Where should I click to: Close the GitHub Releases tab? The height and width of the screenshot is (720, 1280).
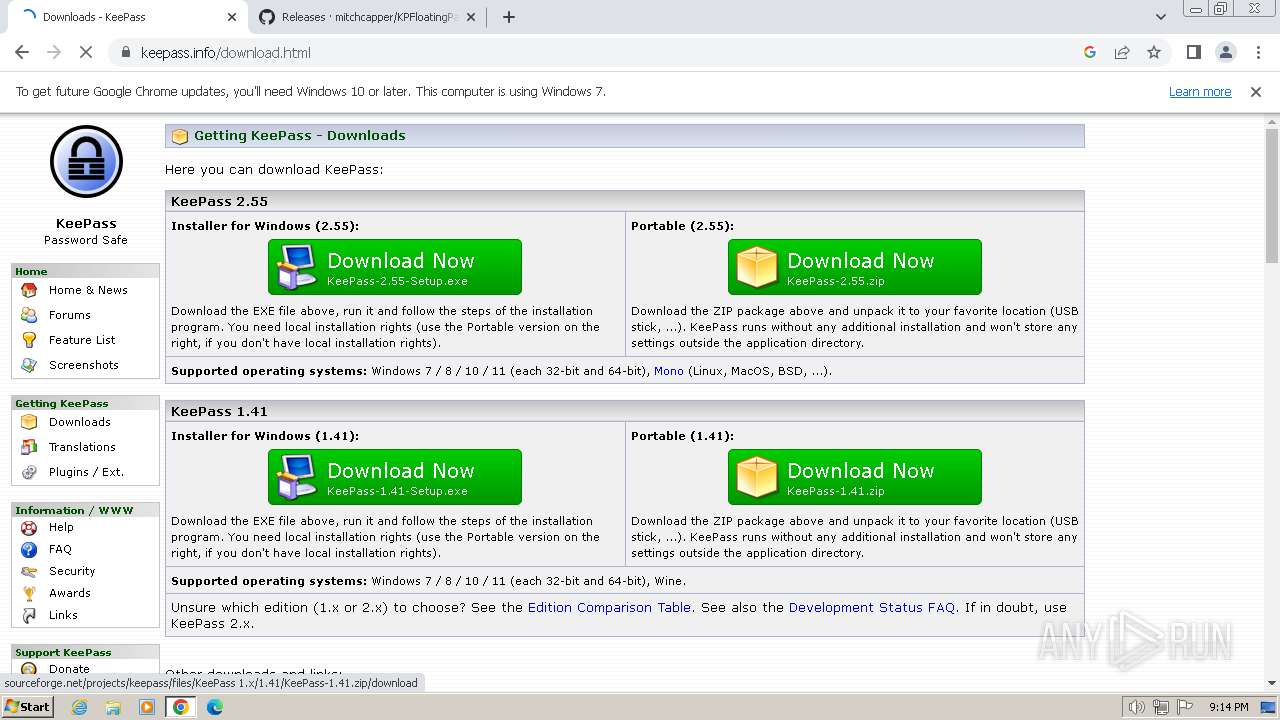click(470, 17)
